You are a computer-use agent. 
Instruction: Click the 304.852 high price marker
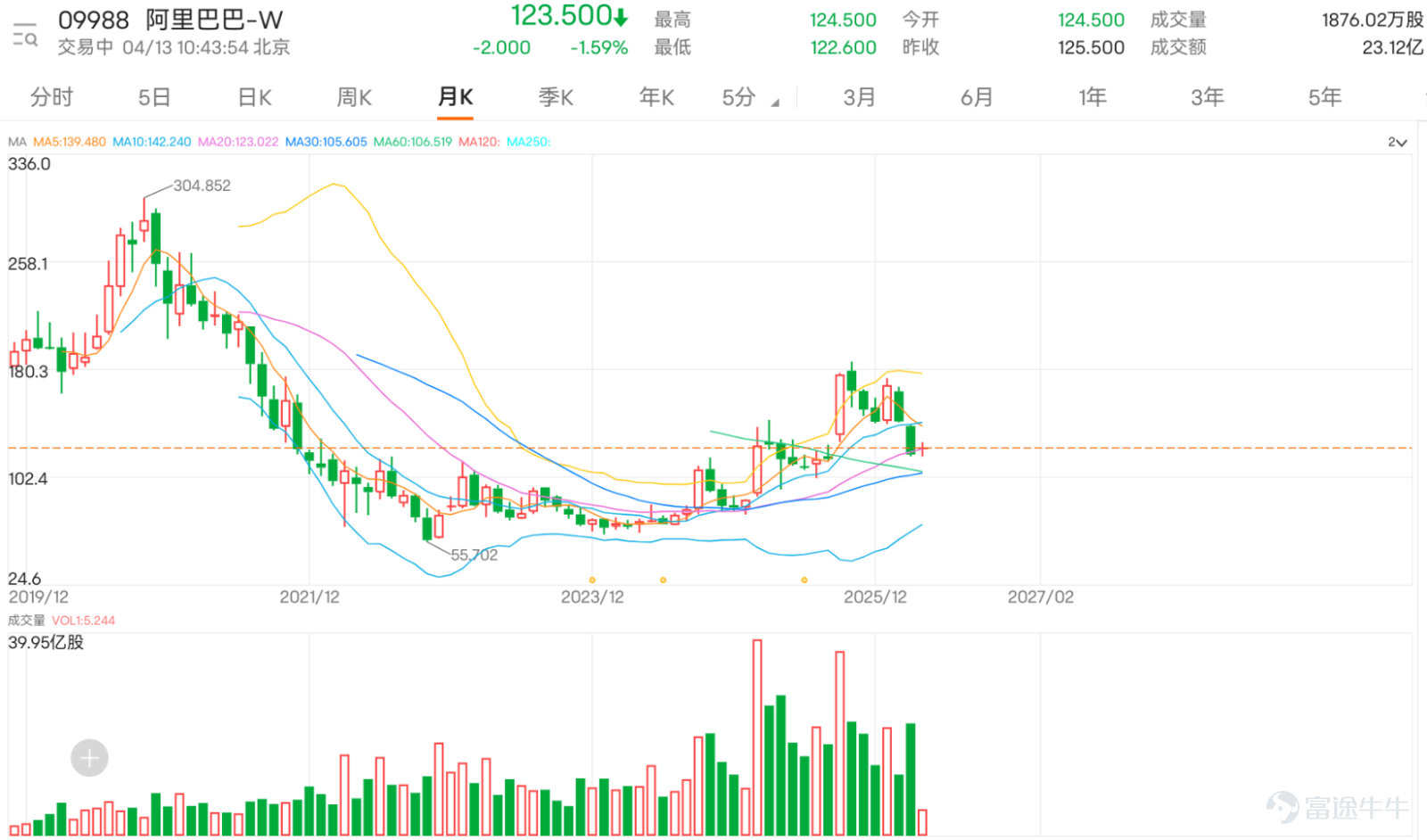[202, 185]
